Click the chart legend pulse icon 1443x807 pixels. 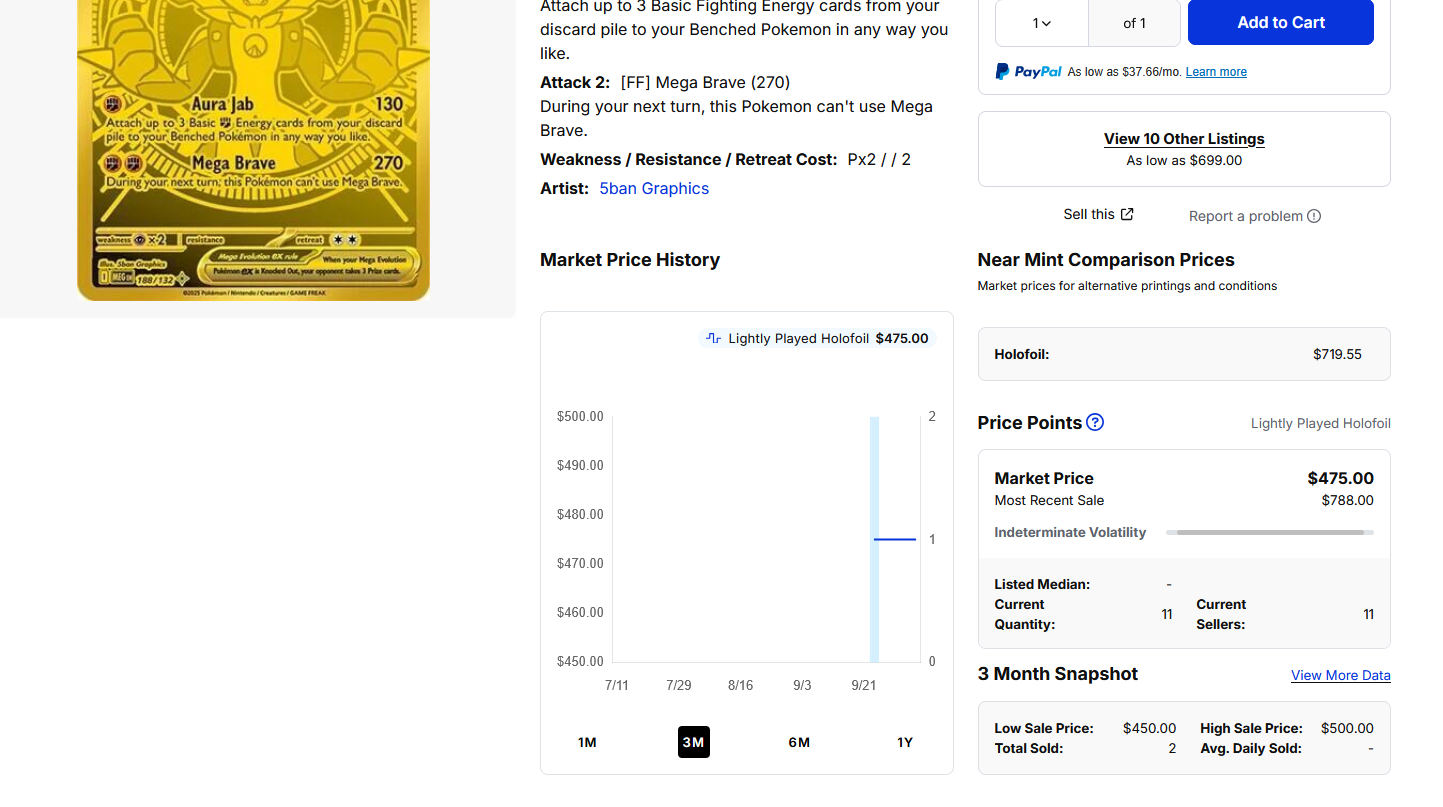(x=713, y=338)
